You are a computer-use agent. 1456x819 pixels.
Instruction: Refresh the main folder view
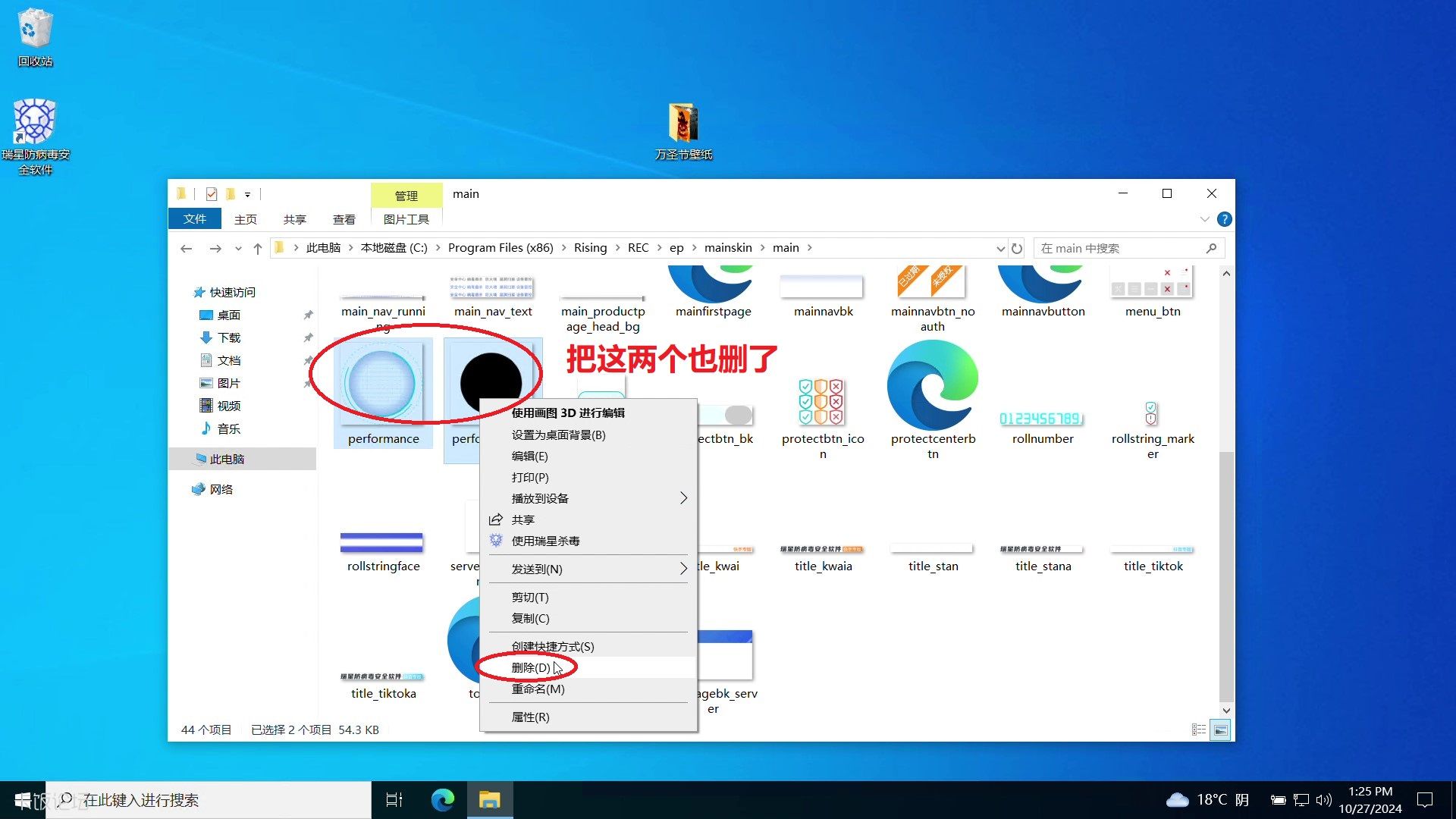[1017, 249]
